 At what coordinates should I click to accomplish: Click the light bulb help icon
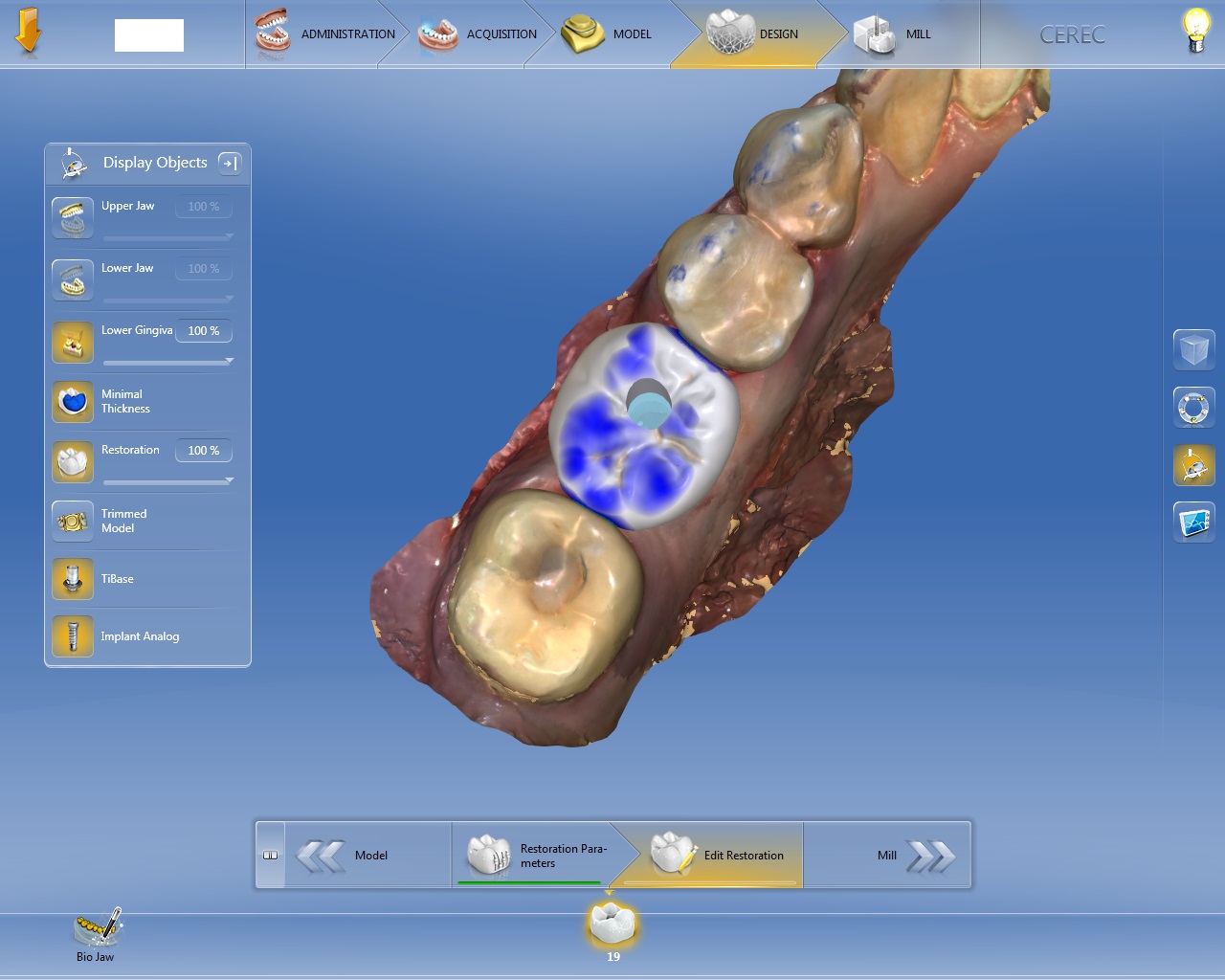(1195, 32)
